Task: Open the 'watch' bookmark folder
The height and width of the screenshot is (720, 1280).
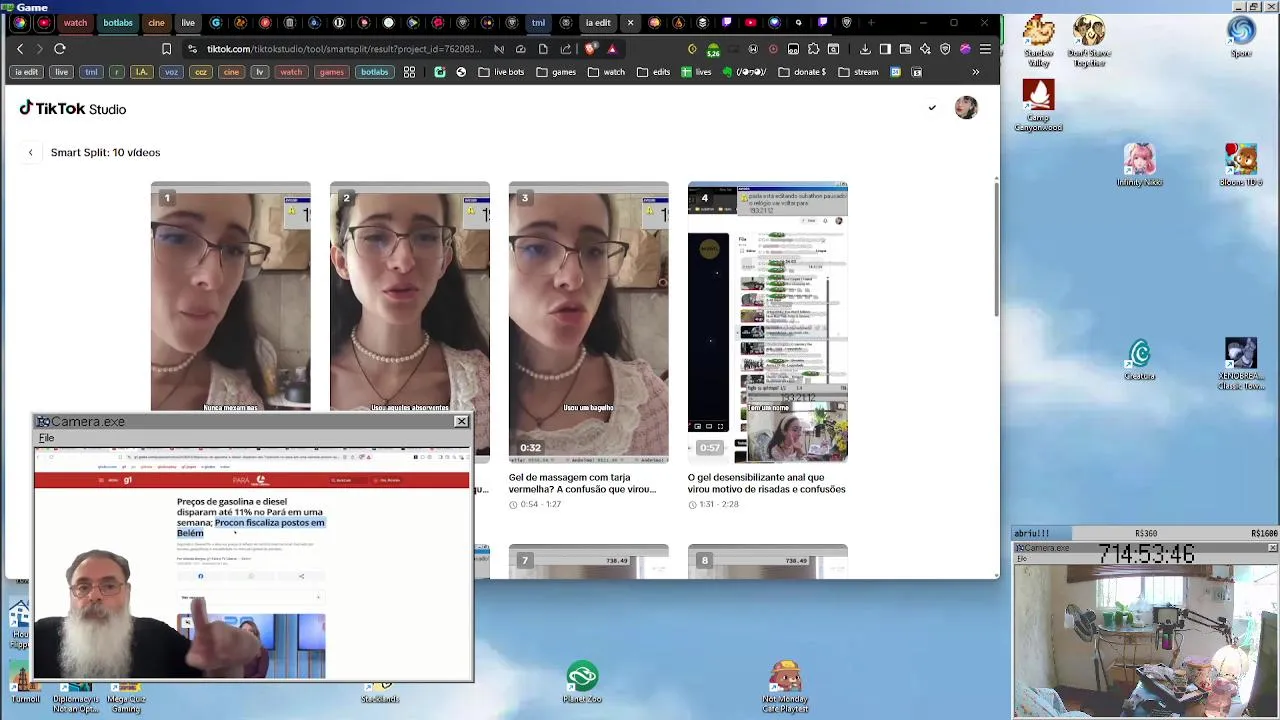Action: click(606, 72)
